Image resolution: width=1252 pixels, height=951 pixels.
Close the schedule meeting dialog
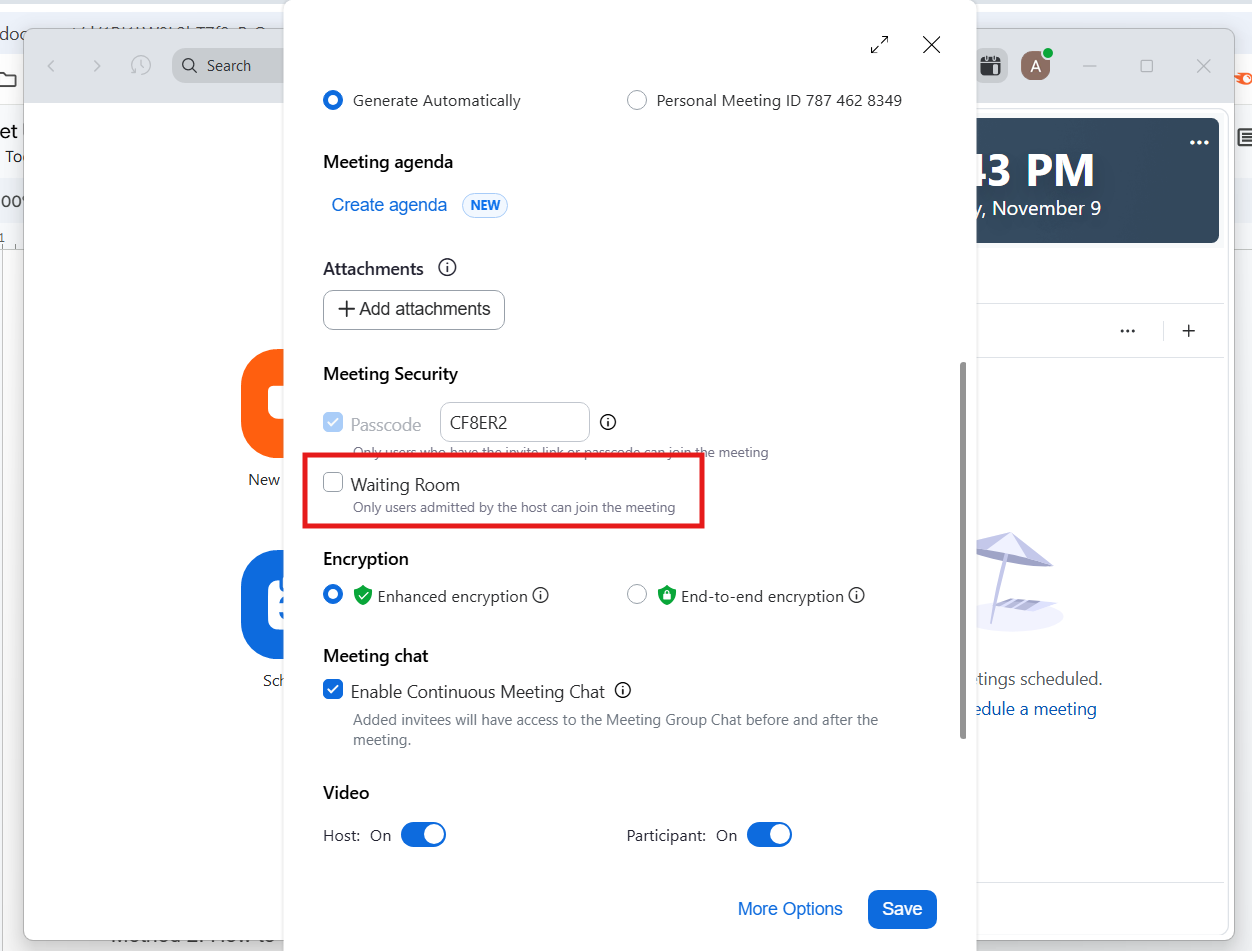[x=931, y=45]
